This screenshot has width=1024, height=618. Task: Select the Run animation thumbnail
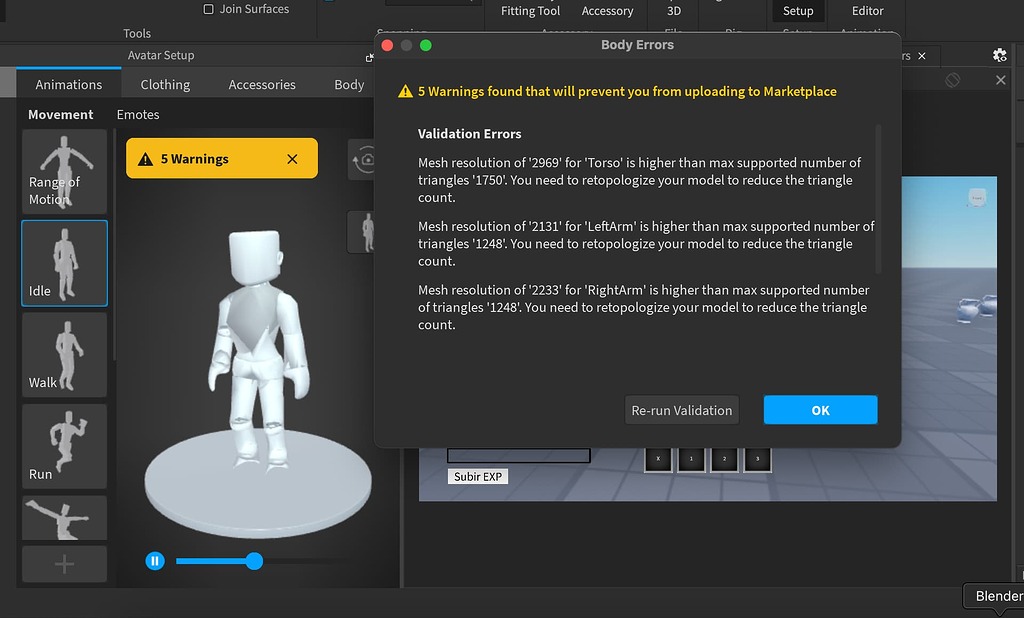[64, 446]
